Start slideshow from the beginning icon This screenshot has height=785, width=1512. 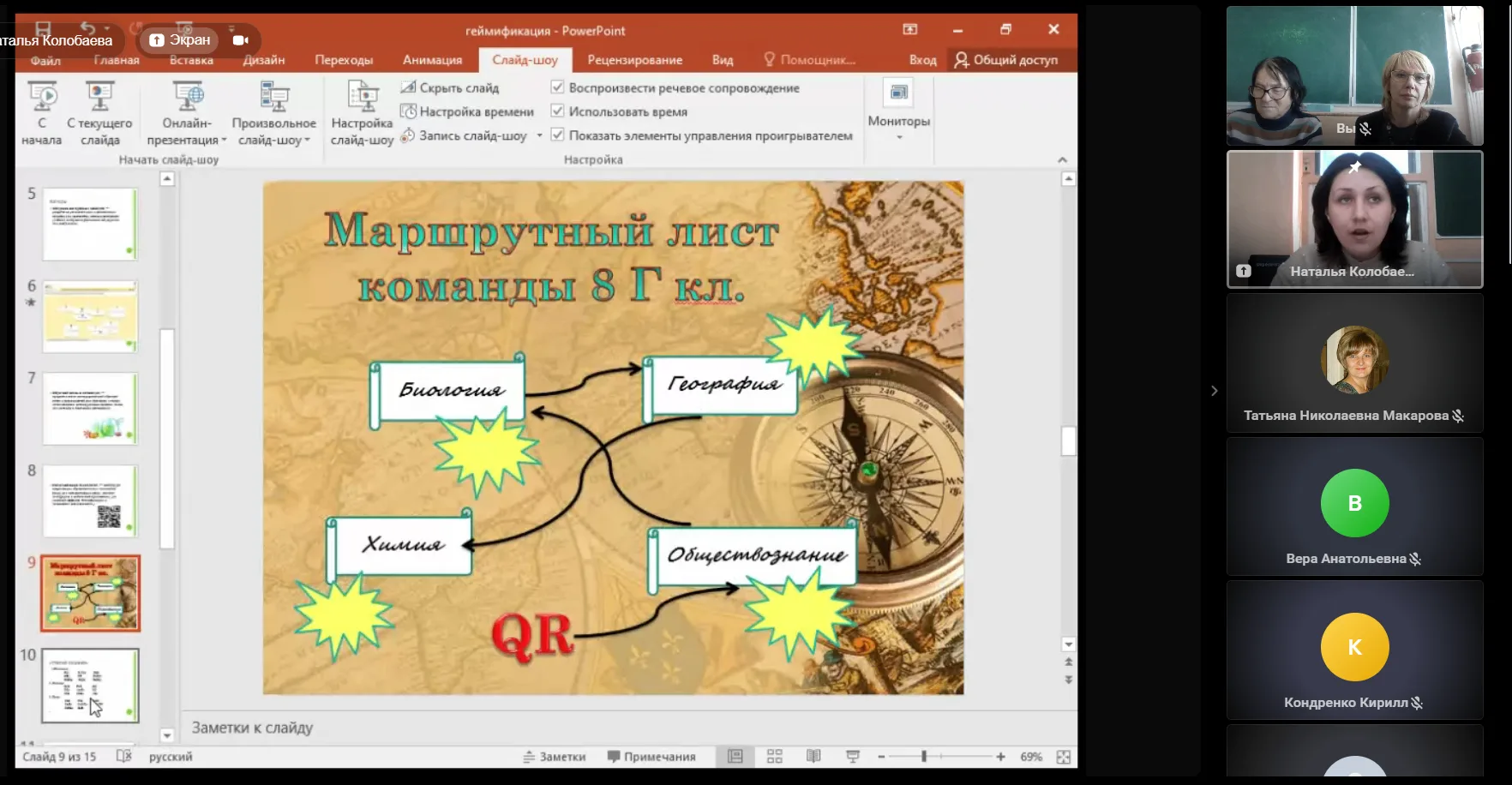(x=42, y=97)
